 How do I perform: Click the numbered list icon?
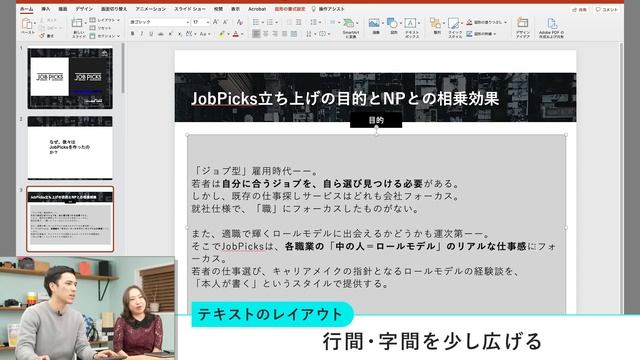[x=270, y=22]
